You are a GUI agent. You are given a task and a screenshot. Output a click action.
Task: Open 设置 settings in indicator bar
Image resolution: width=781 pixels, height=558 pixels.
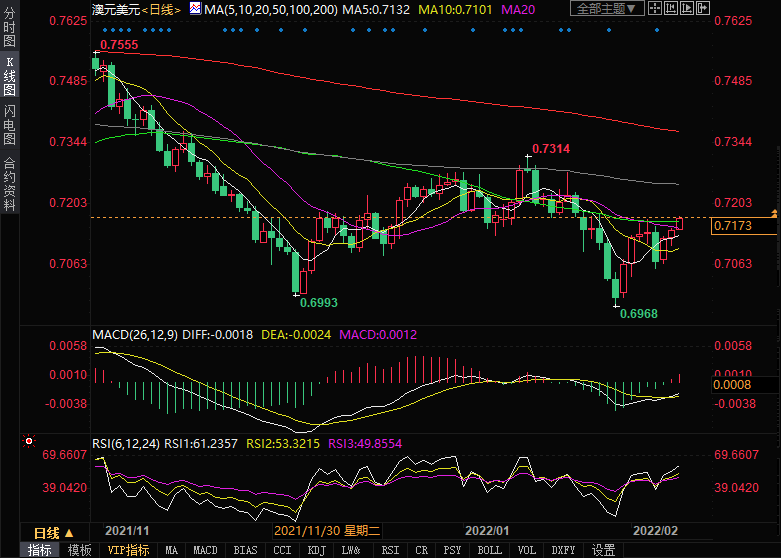(x=603, y=550)
